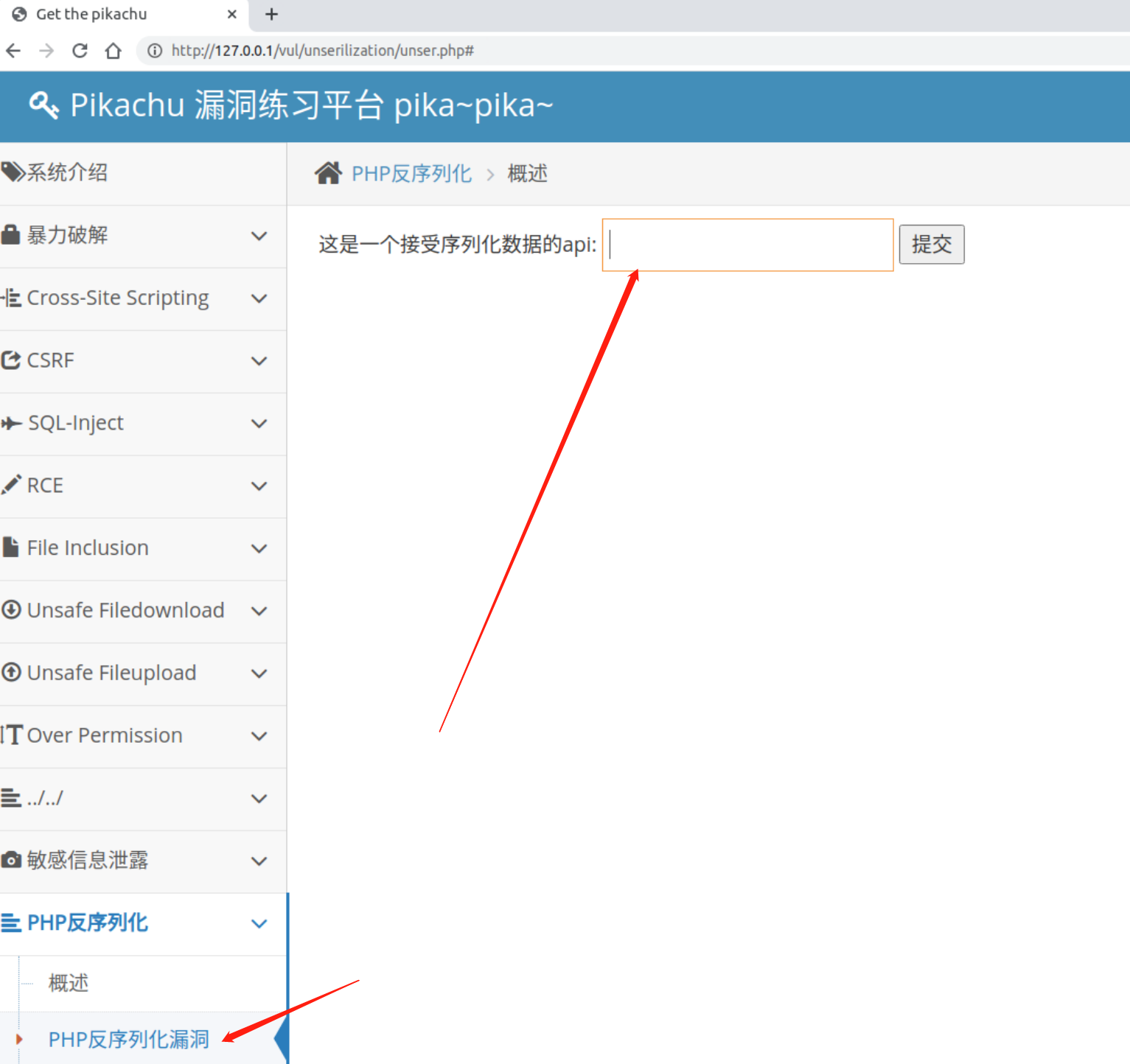The width and height of the screenshot is (1130, 1064).
Task: Click the globe favicon on the tab
Action: (20, 14)
